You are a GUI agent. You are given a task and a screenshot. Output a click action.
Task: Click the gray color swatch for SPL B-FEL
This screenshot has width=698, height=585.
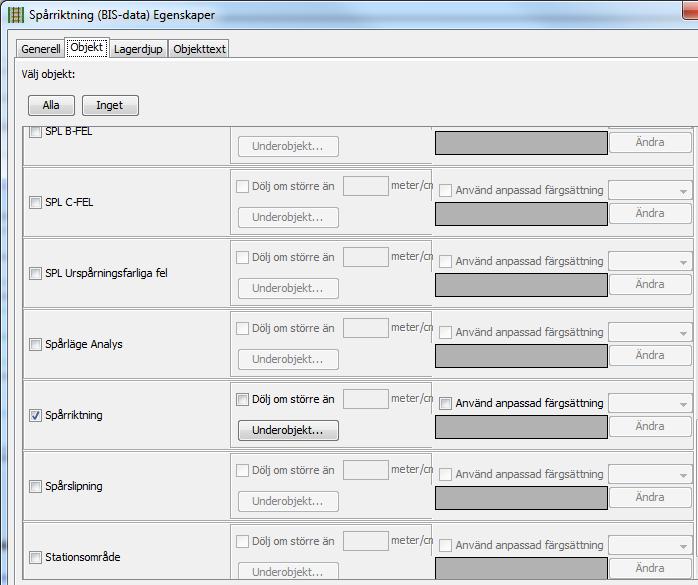pyautogui.click(x=521, y=143)
